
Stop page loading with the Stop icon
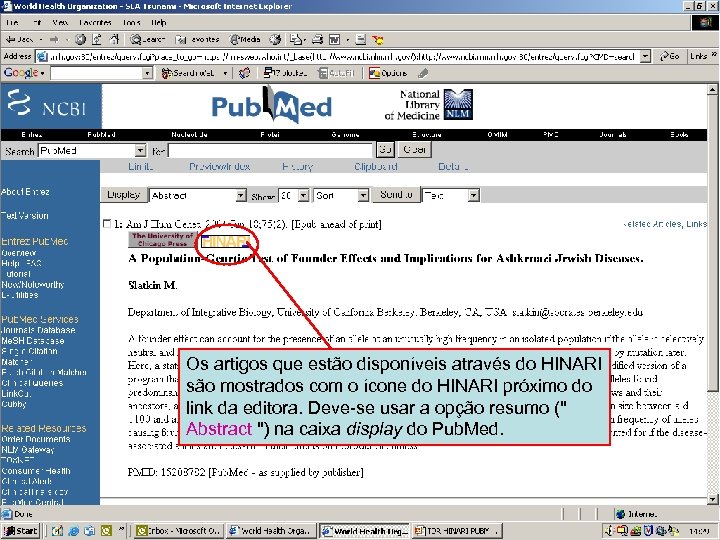click(x=80, y=39)
